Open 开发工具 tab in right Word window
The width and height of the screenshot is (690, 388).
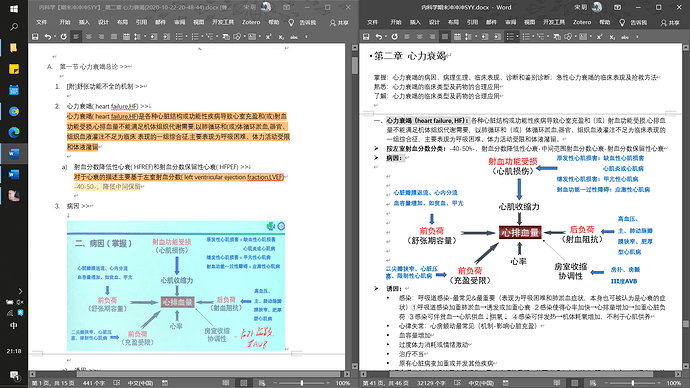click(554, 22)
